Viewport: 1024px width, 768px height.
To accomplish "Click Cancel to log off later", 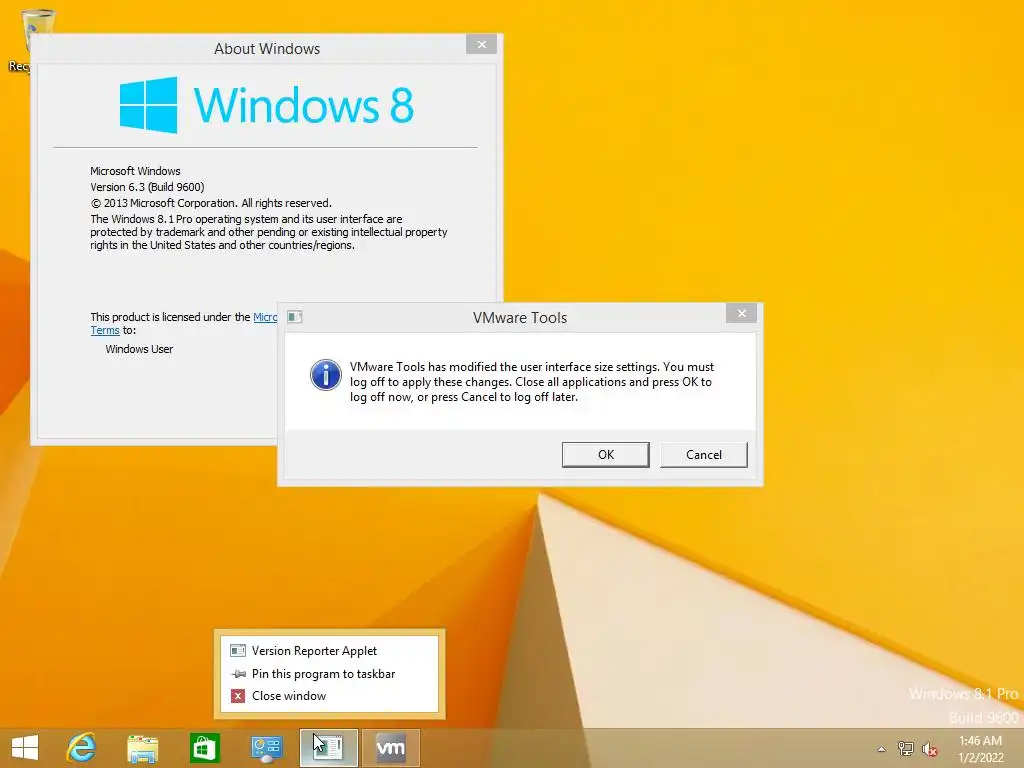I will [x=703, y=455].
